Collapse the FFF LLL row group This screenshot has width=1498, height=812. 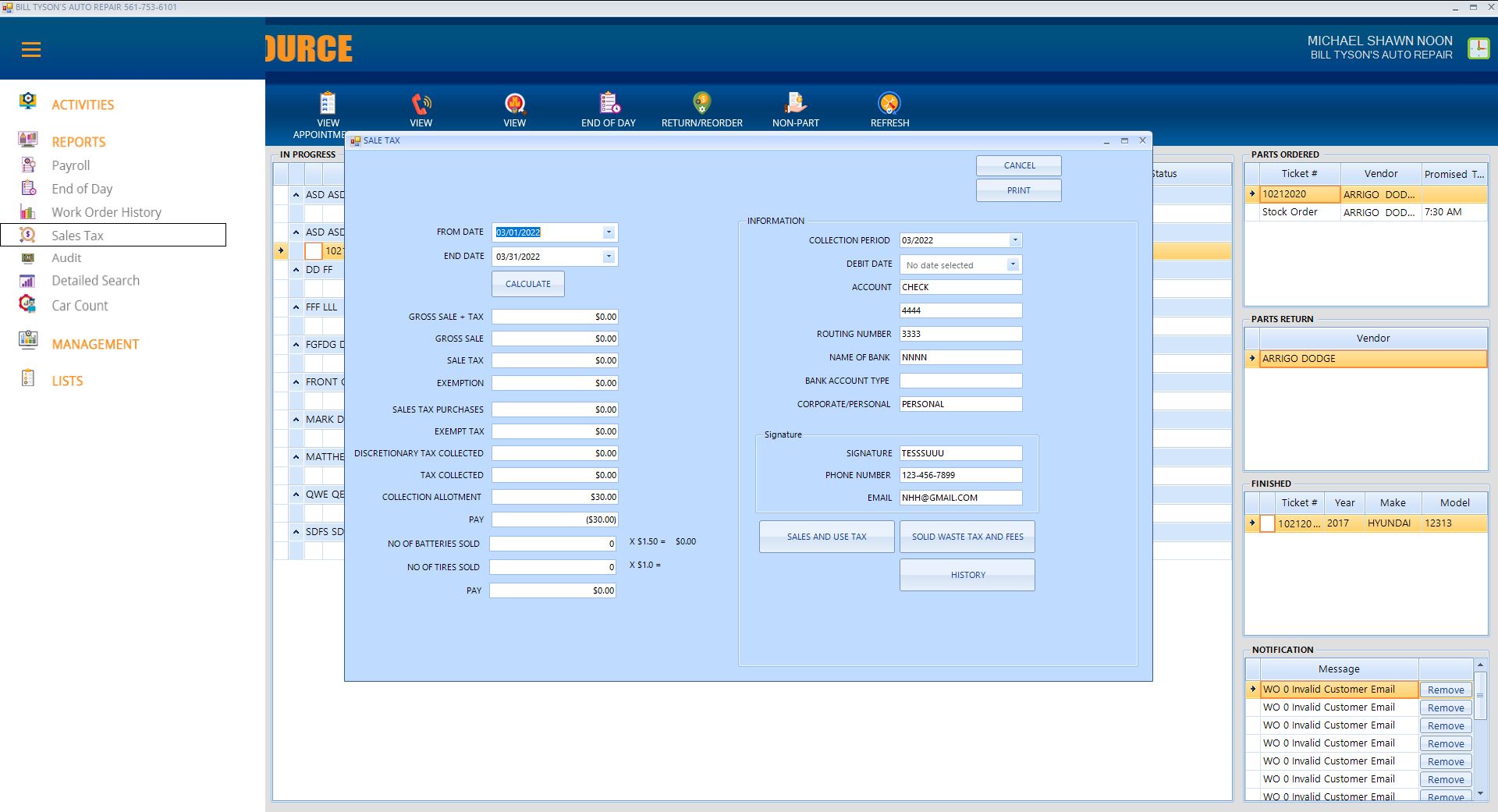tap(296, 307)
